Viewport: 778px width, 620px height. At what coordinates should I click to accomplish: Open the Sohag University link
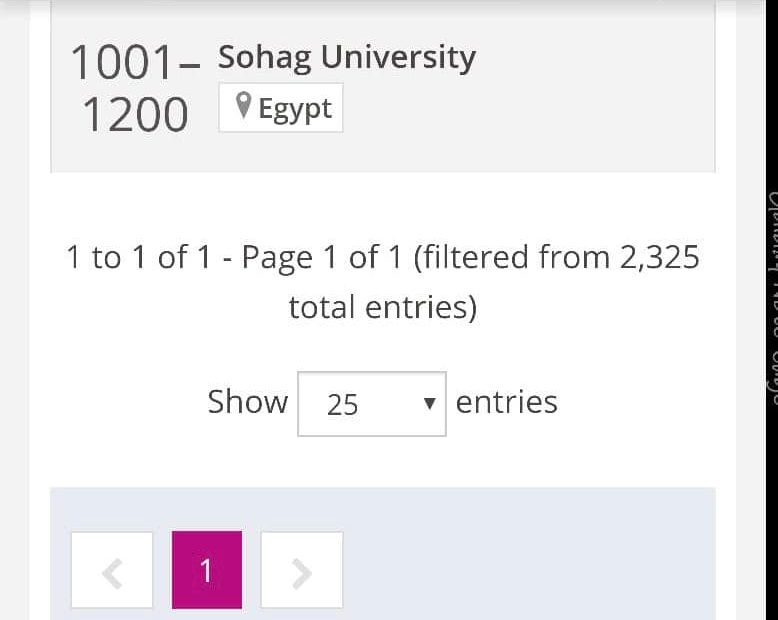click(346, 58)
